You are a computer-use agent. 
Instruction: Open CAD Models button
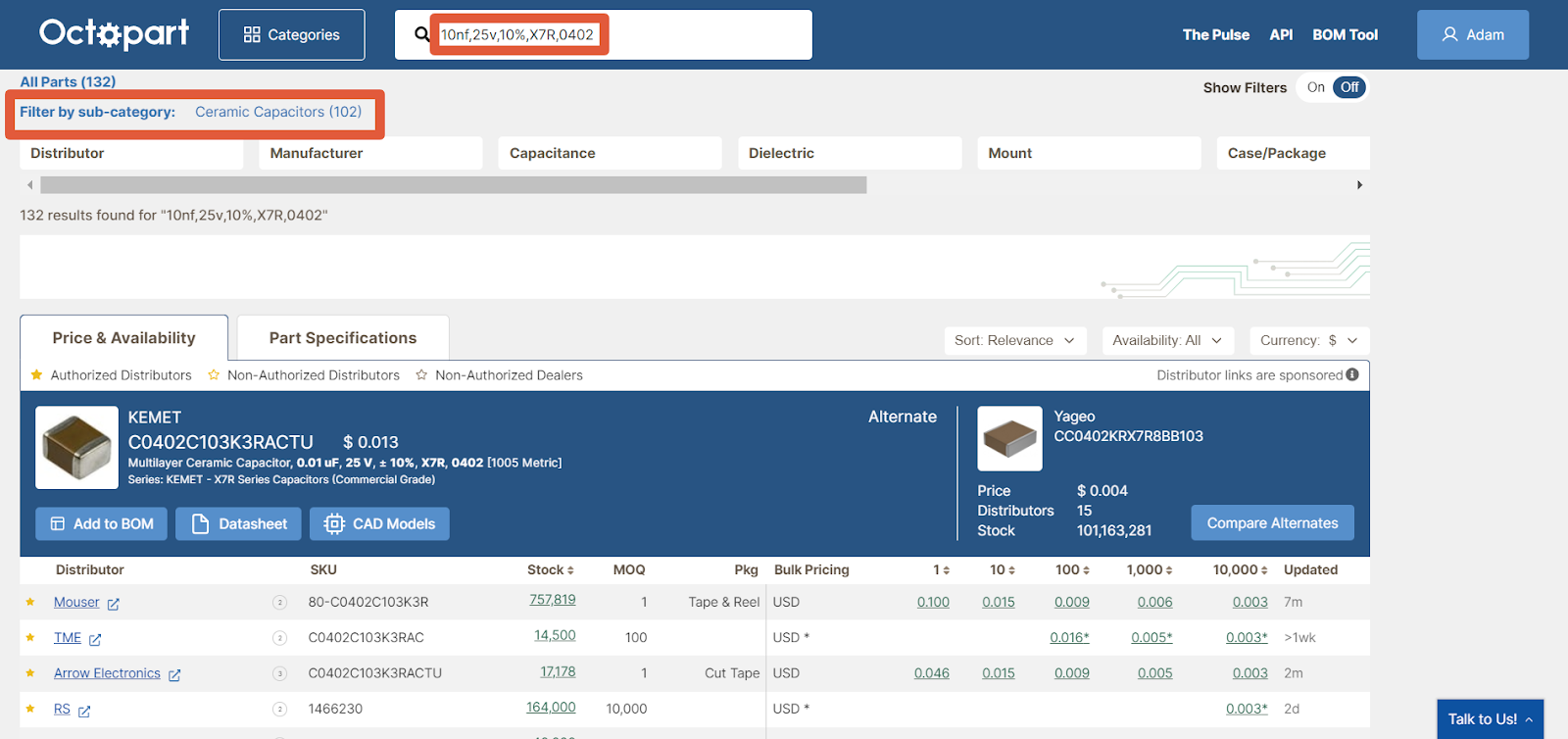(379, 523)
